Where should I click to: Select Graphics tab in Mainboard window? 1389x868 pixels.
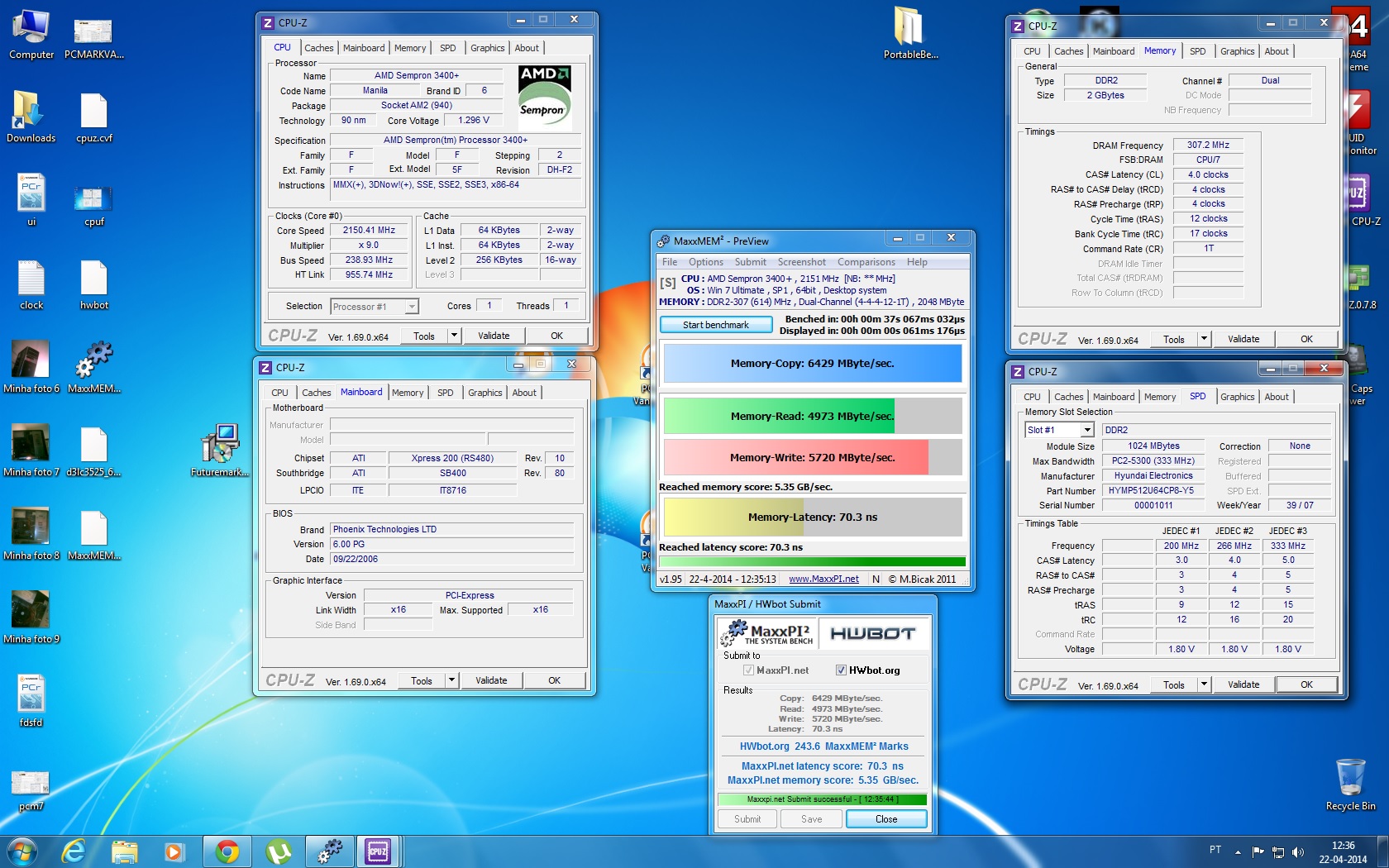click(484, 393)
